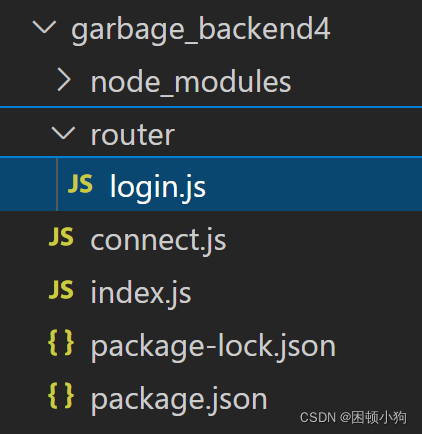Open the connect.js file
The height and width of the screenshot is (434, 422).
158,241
